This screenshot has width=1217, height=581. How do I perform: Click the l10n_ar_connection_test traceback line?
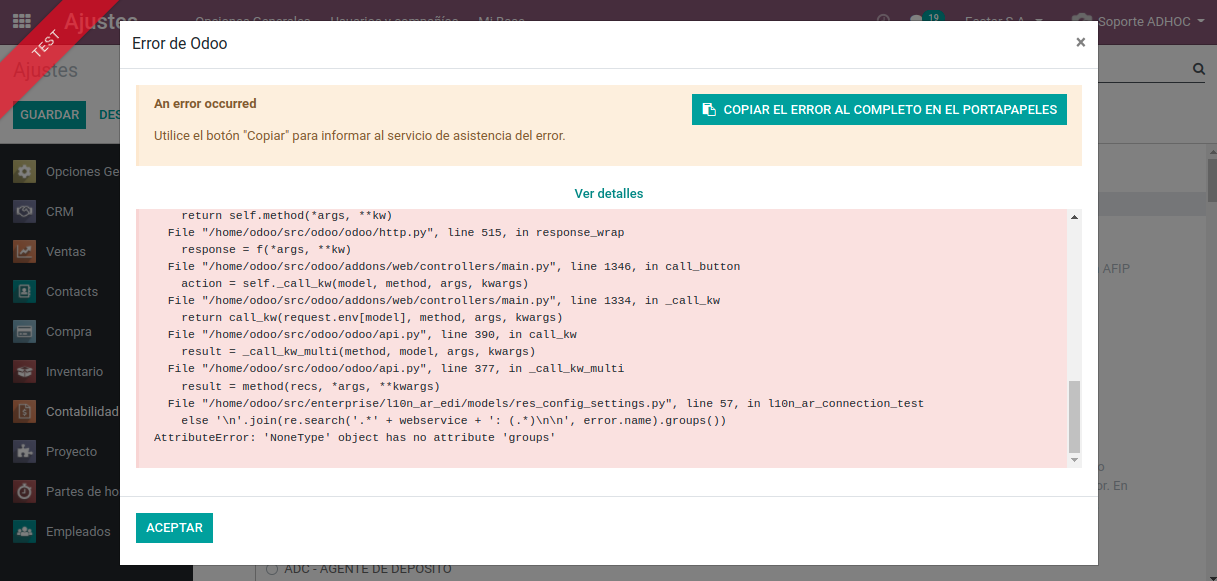546,404
